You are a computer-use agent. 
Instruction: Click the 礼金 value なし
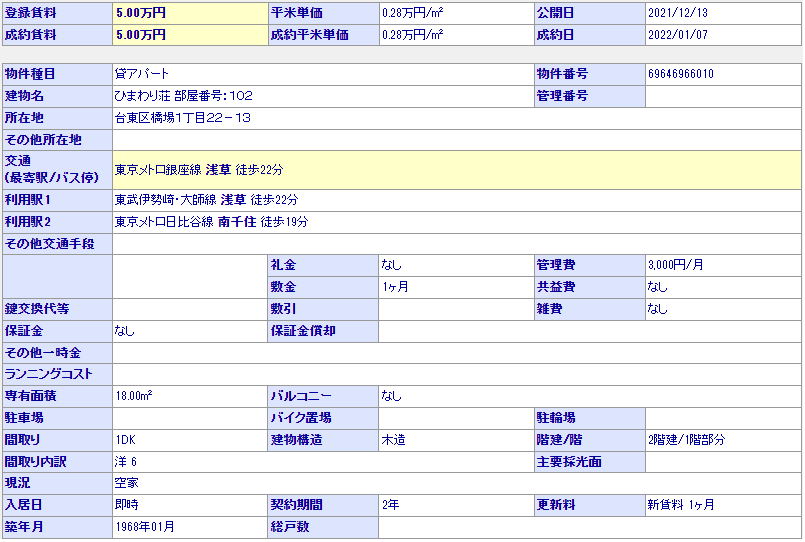pyautogui.click(x=391, y=265)
